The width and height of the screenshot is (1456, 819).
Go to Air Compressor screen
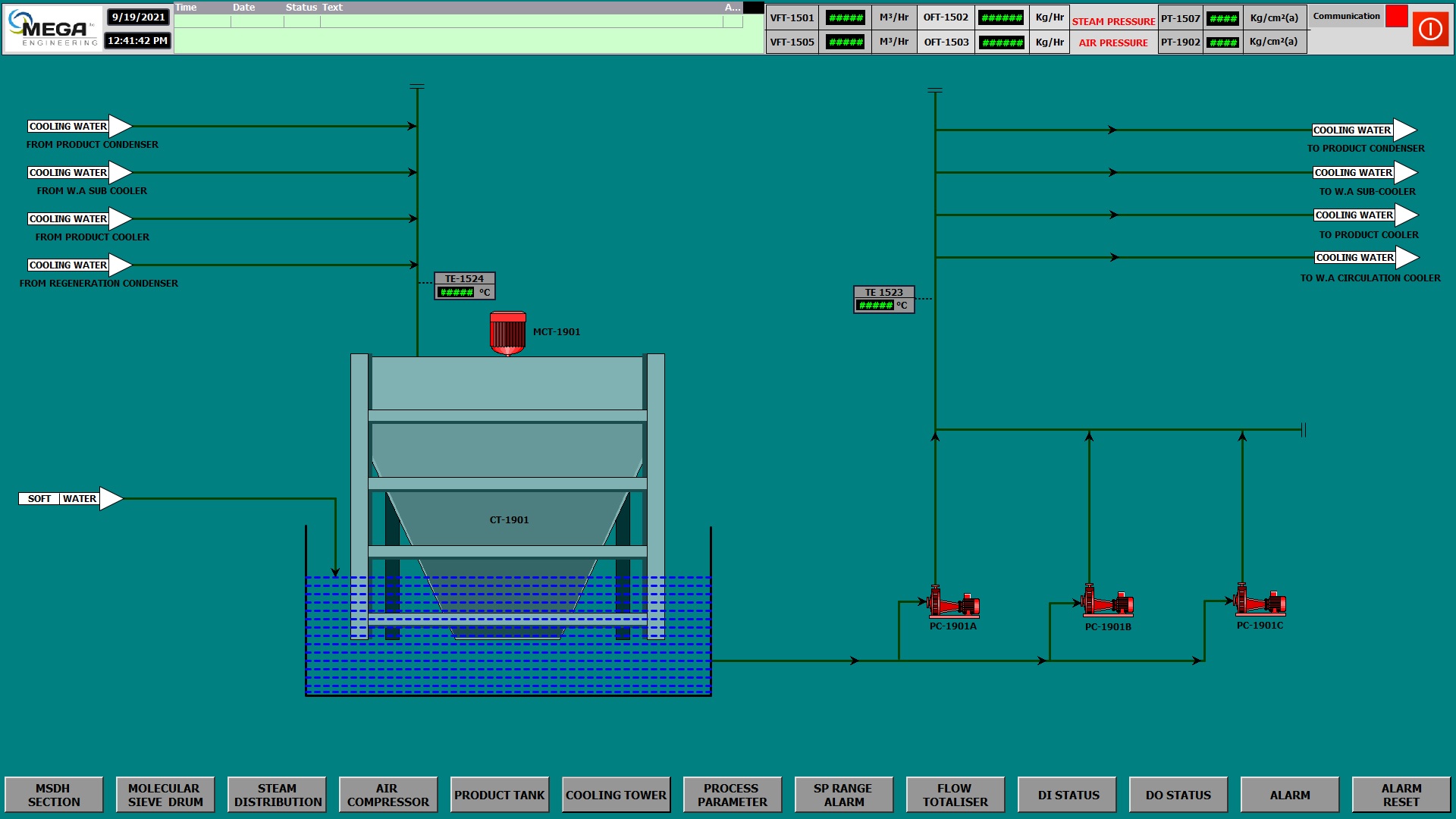[x=388, y=795]
